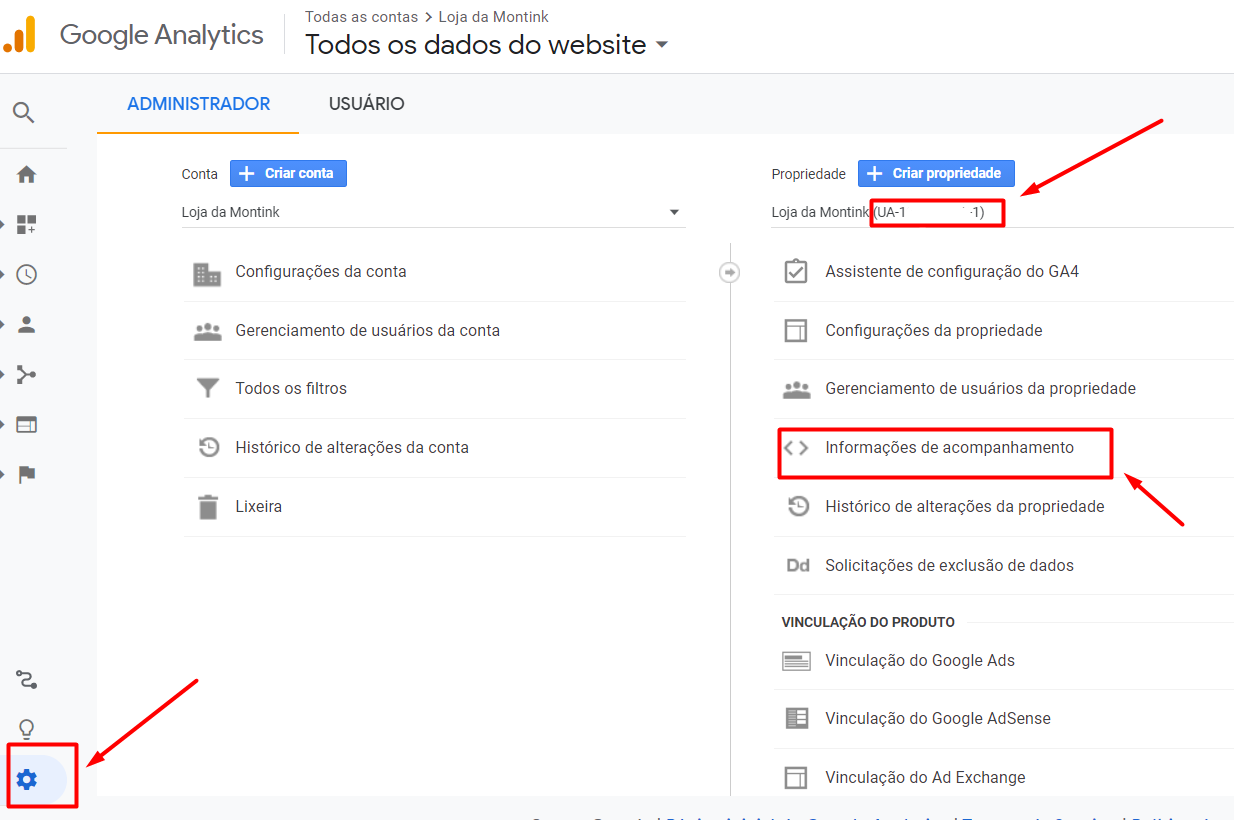Screen dimensions: 1234x820
Task: Click the Dd data deletion requests icon
Action: click(797, 565)
